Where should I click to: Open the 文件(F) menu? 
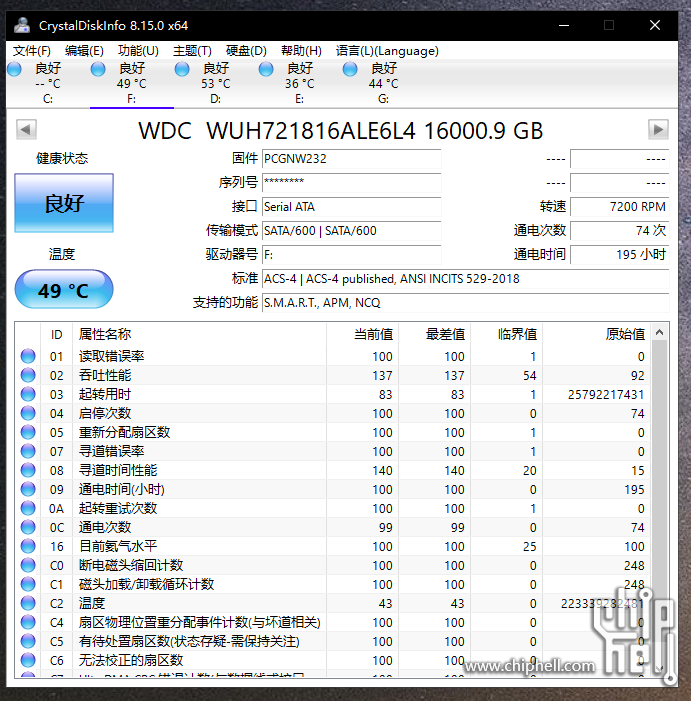(x=32, y=51)
